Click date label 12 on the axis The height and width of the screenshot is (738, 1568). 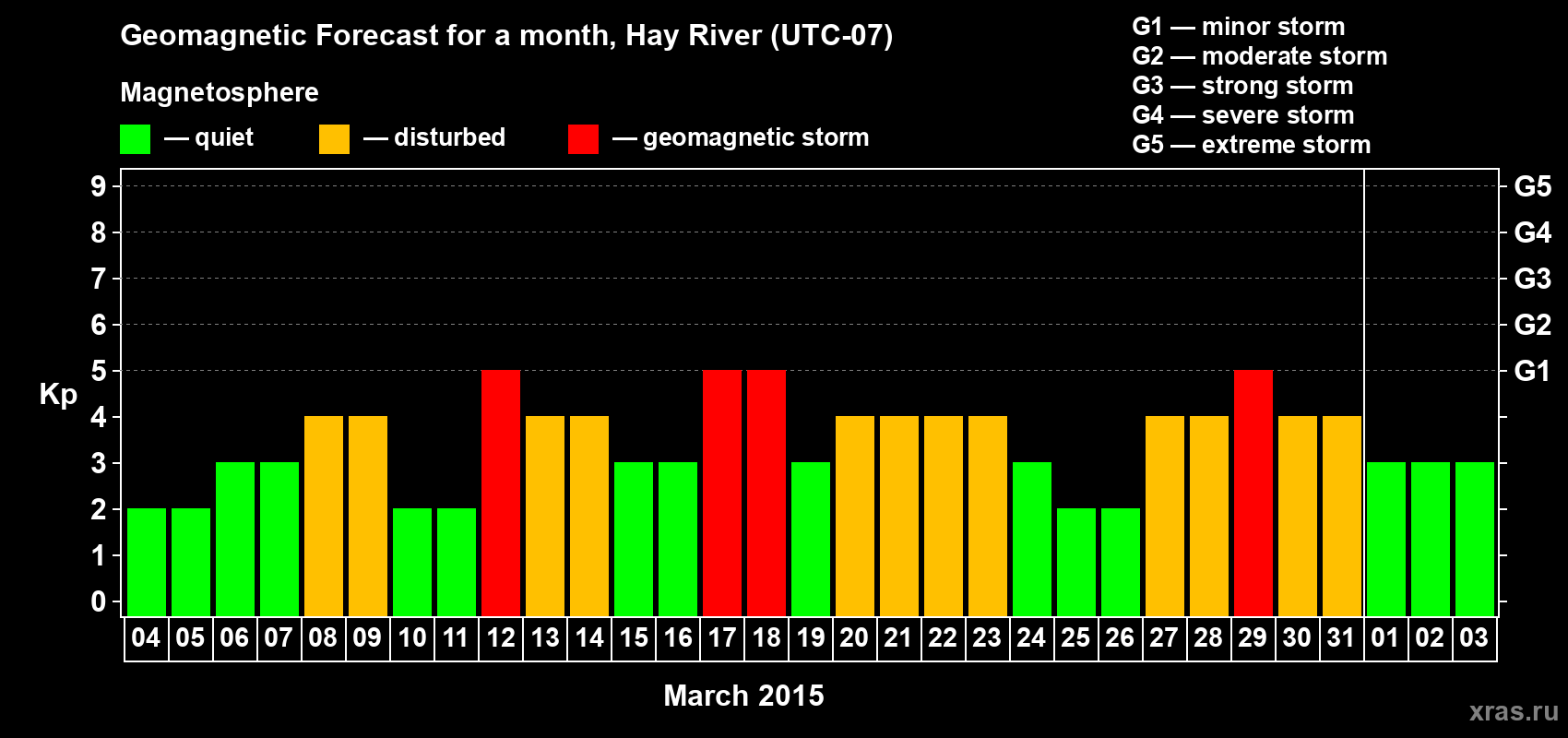[x=501, y=637]
